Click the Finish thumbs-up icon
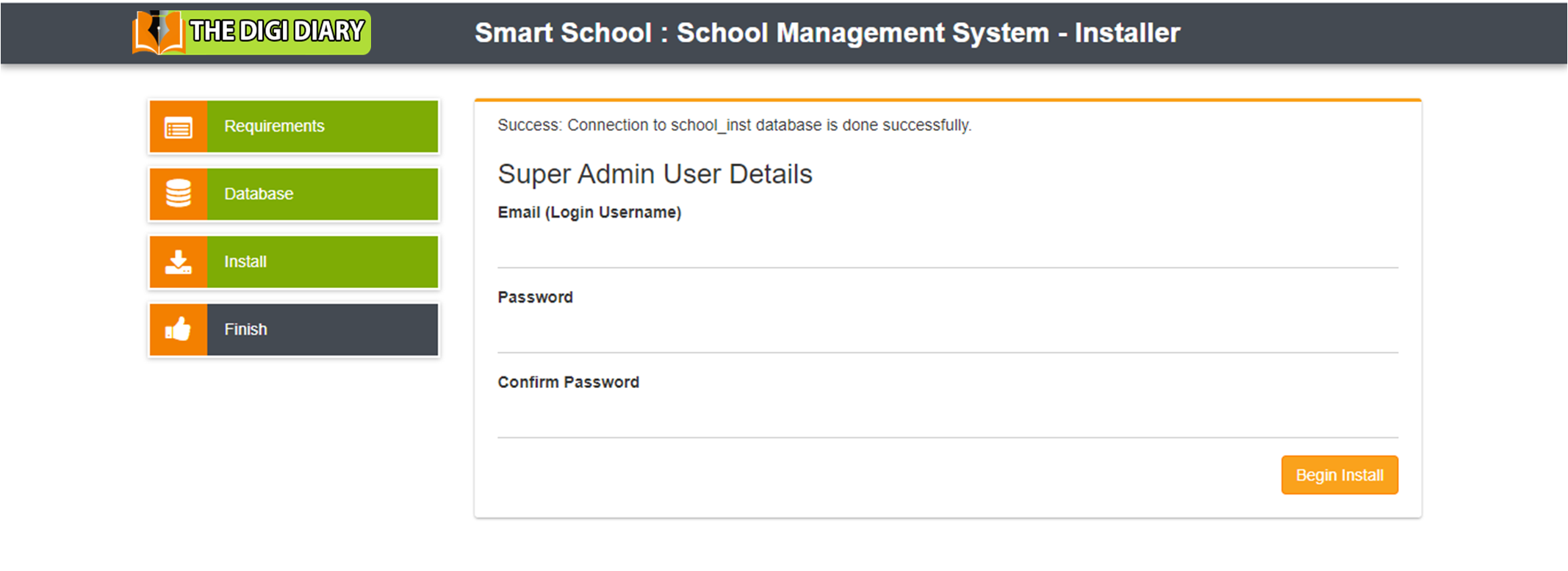Image resolution: width=1568 pixels, height=571 pixels. (x=179, y=329)
